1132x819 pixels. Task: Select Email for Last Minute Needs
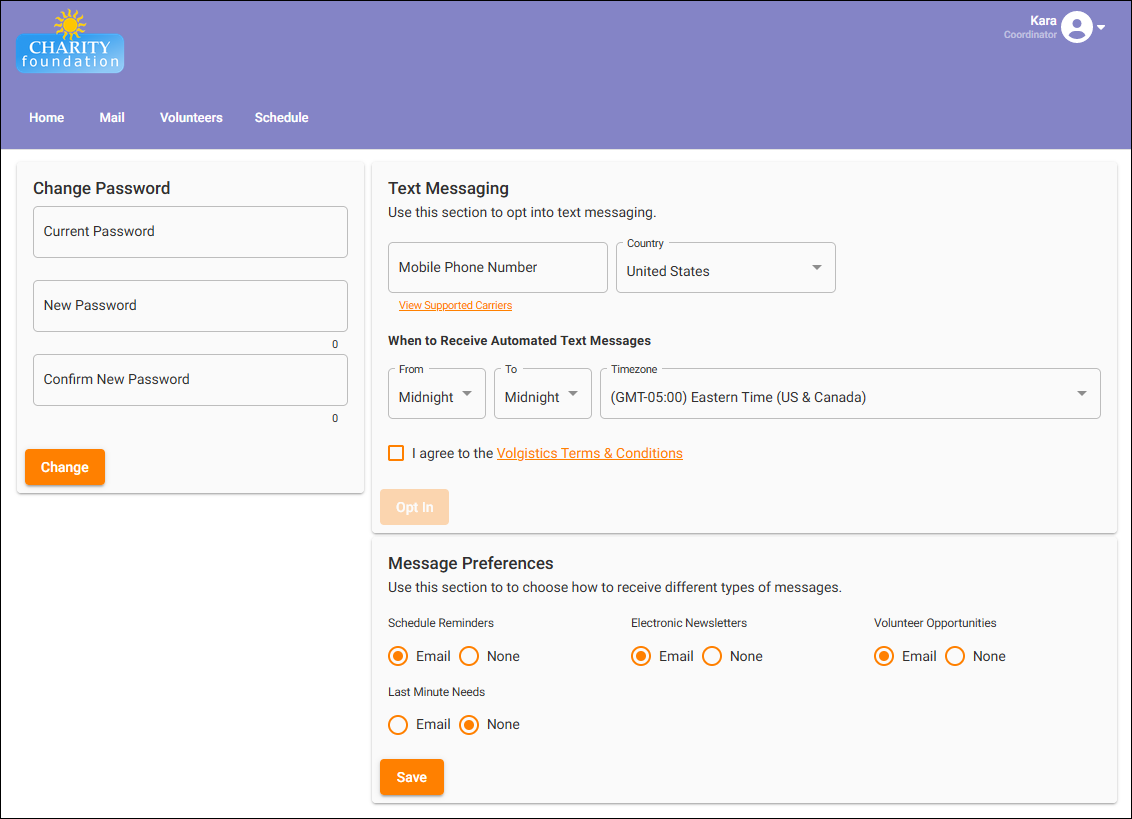pyautogui.click(x=397, y=724)
